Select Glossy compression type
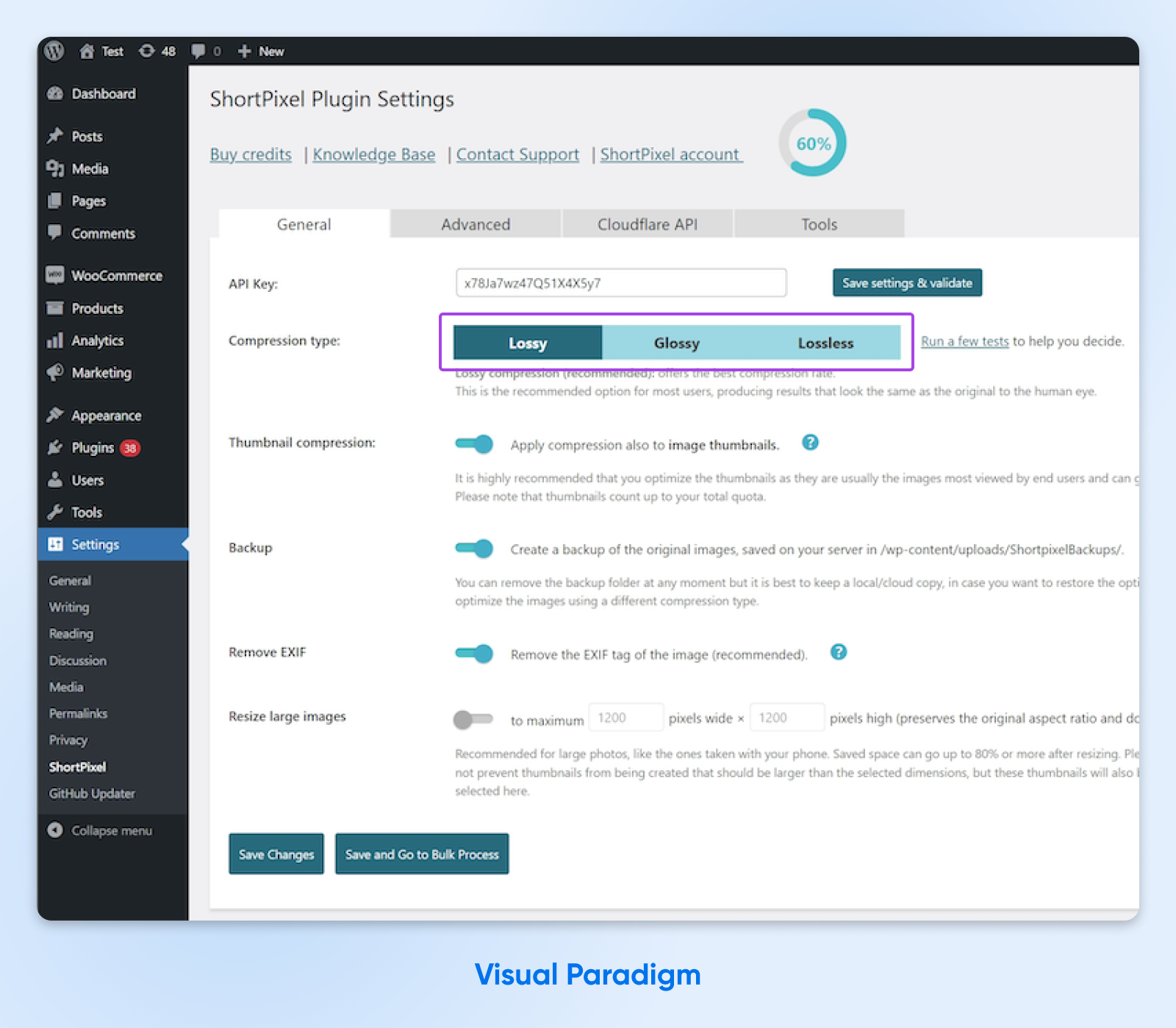The image size is (1176, 1028). coord(677,343)
